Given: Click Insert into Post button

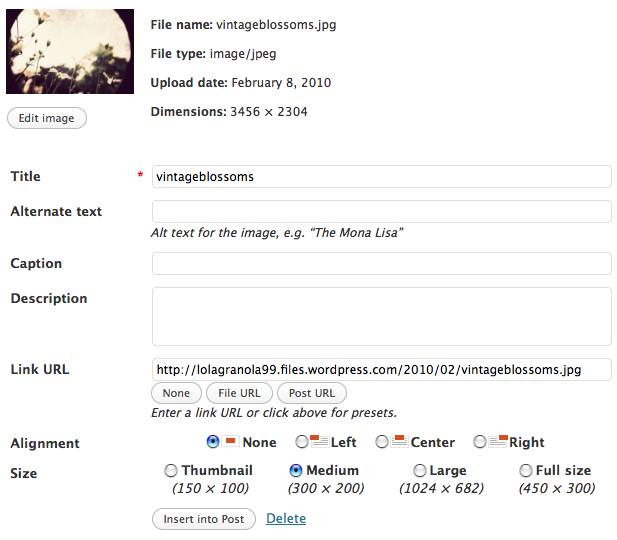Looking at the screenshot, I should [x=204, y=519].
